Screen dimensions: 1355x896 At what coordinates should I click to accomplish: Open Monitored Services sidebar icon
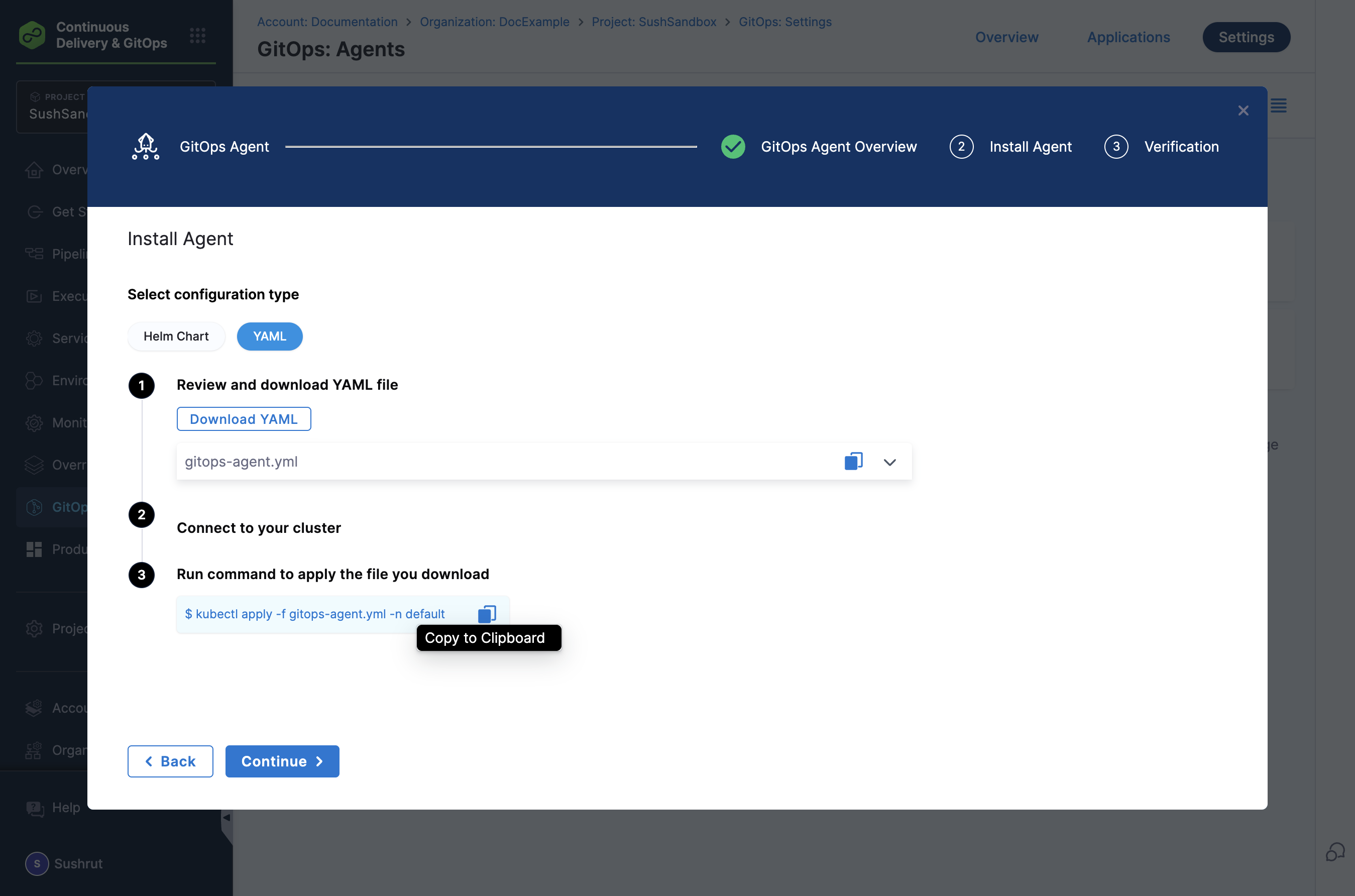click(x=34, y=423)
